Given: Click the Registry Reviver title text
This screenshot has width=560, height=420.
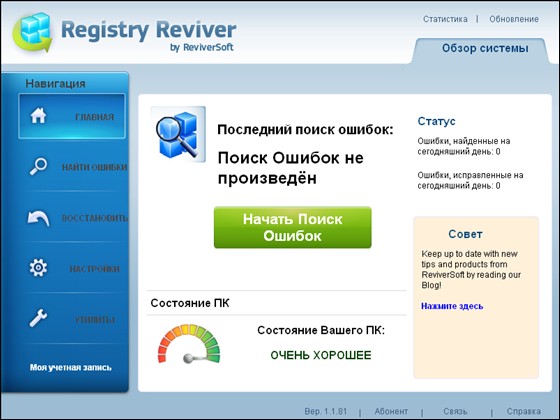Looking at the screenshot, I should pos(149,30).
